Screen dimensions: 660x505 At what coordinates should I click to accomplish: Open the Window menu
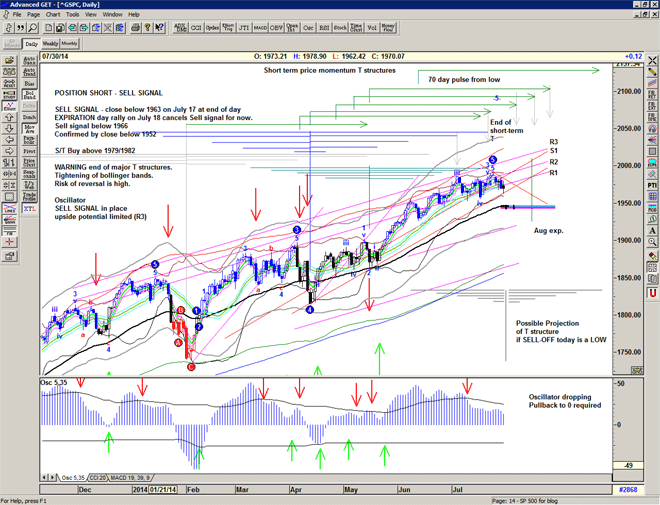pos(112,15)
